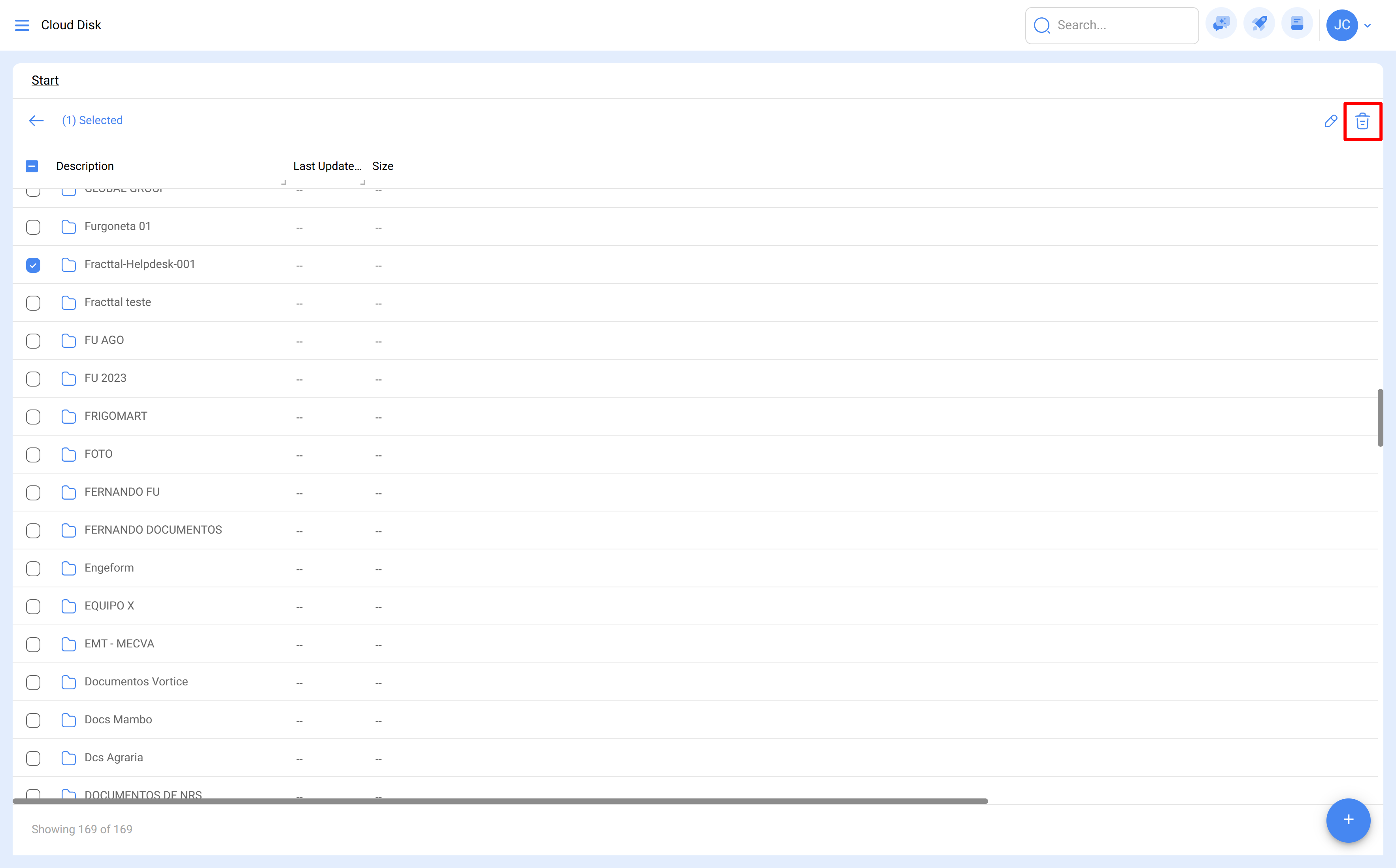Image resolution: width=1396 pixels, height=868 pixels.
Task: Check the Fracttal teste checkbox
Action: coord(33,303)
